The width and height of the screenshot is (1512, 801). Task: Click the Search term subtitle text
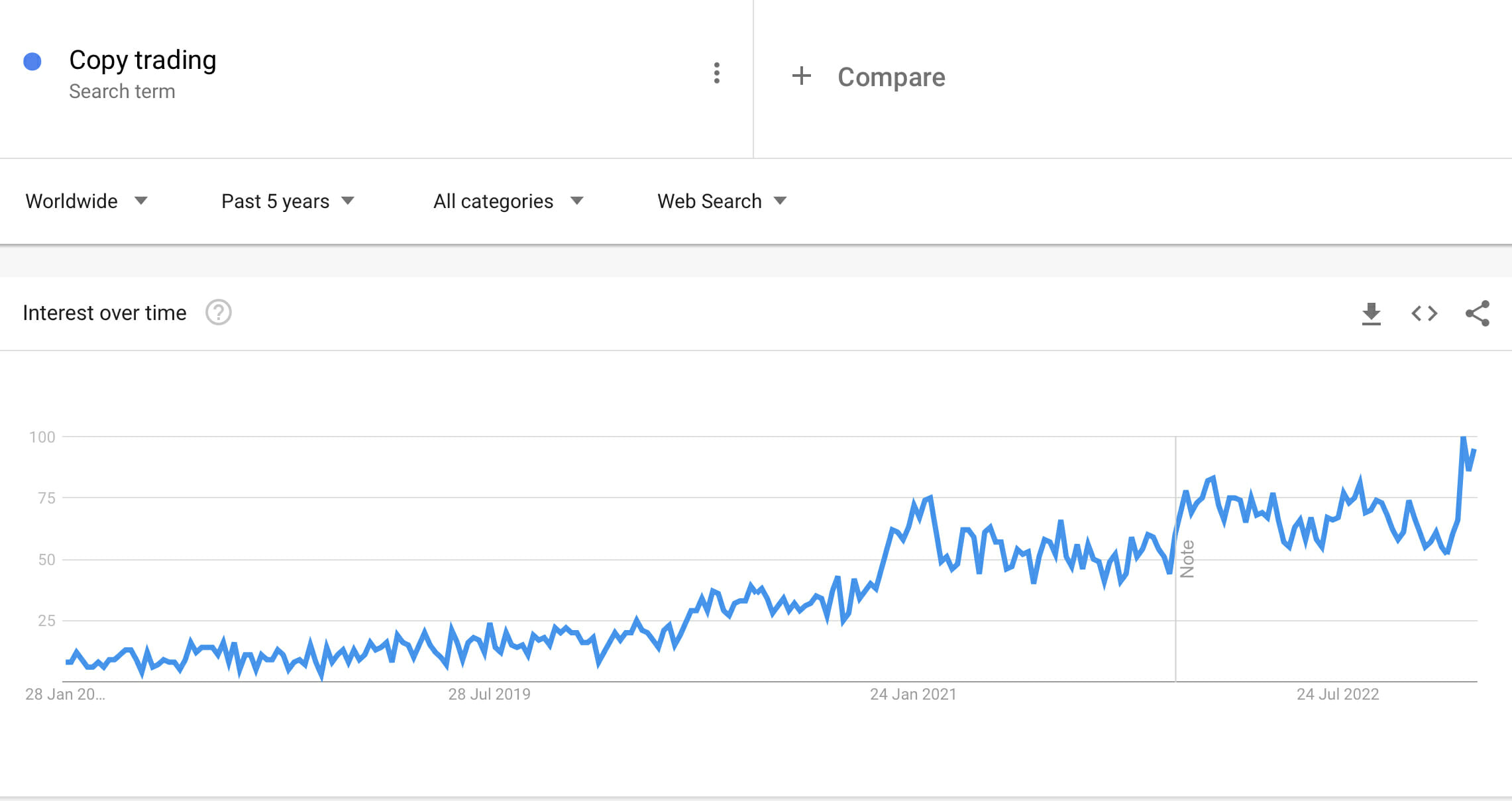coord(122,91)
